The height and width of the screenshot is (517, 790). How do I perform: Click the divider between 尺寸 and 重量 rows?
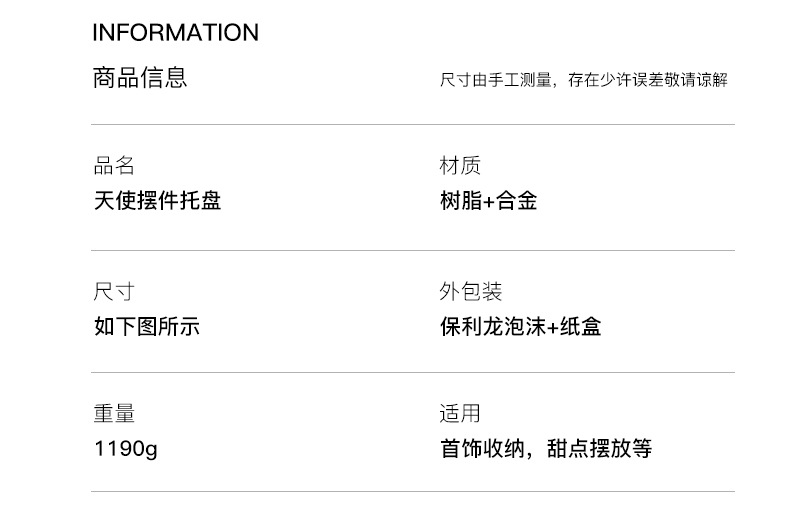tap(413, 373)
